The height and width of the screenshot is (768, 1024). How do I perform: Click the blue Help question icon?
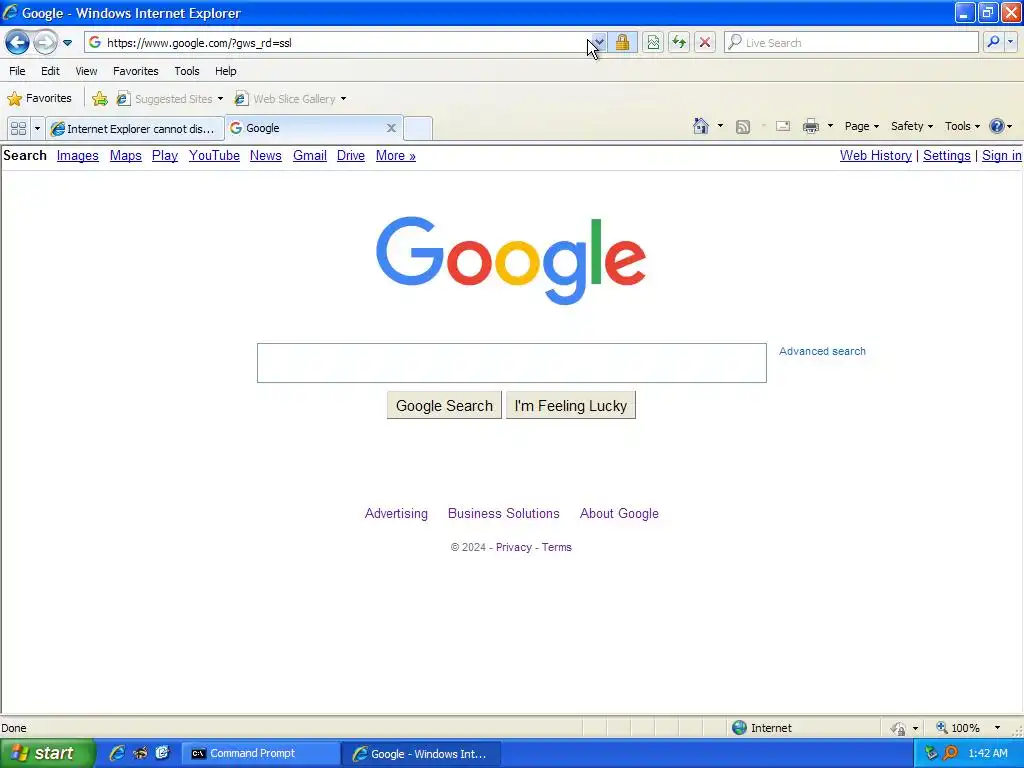(x=997, y=126)
